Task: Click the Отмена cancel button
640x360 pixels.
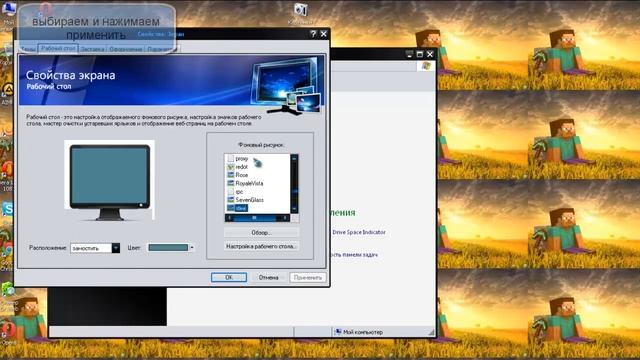Action: tap(268, 278)
